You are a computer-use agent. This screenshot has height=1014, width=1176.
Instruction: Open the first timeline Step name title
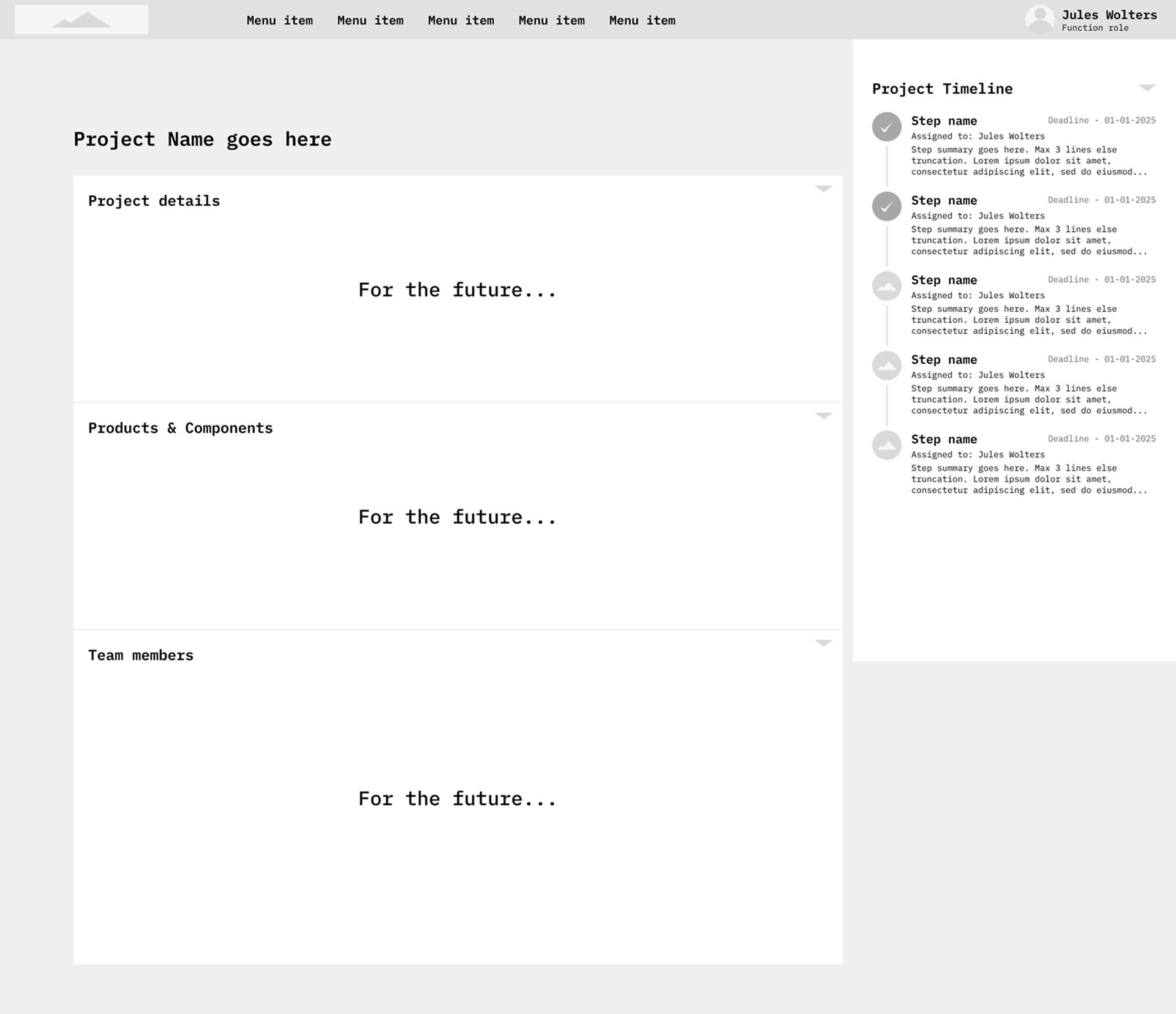(x=944, y=121)
